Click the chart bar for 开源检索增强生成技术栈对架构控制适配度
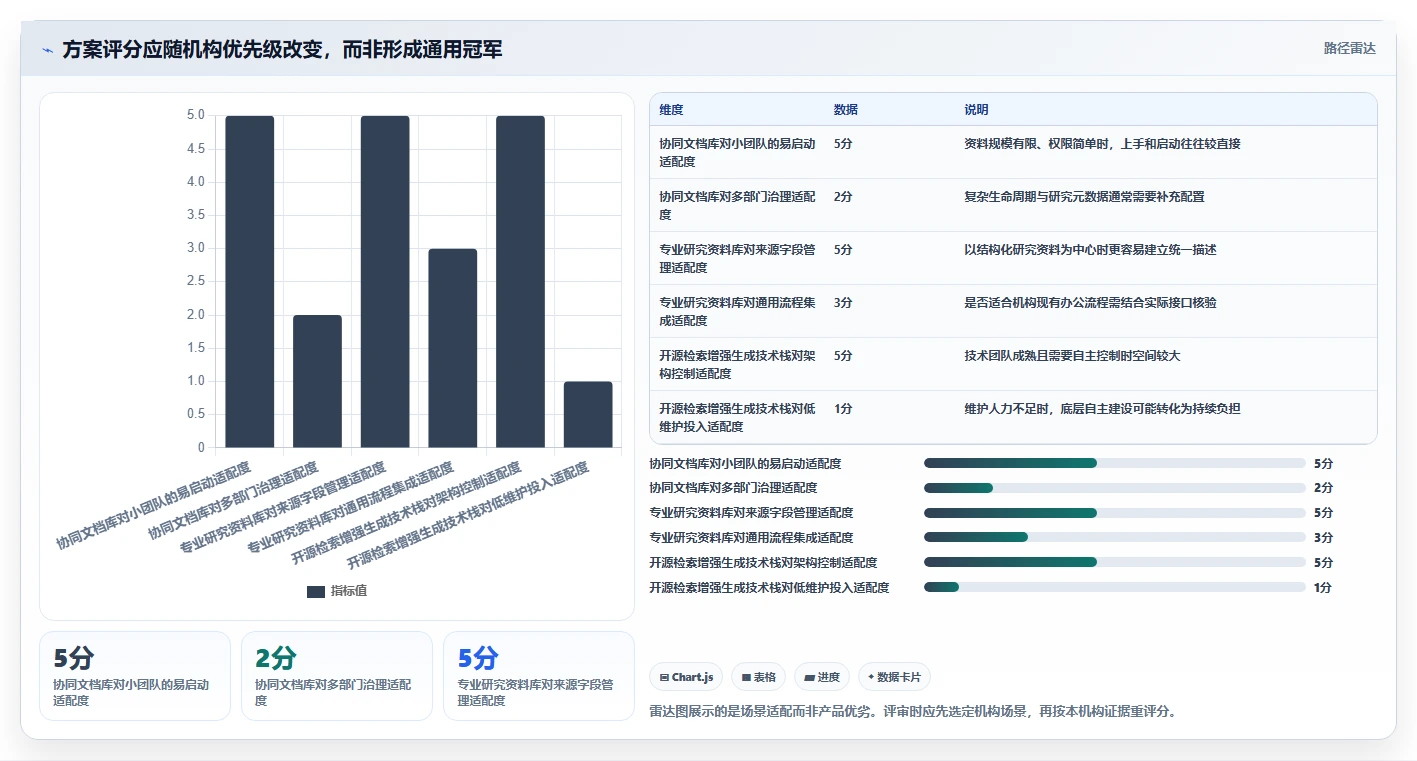This screenshot has width=1417, height=761. pos(520,281)
